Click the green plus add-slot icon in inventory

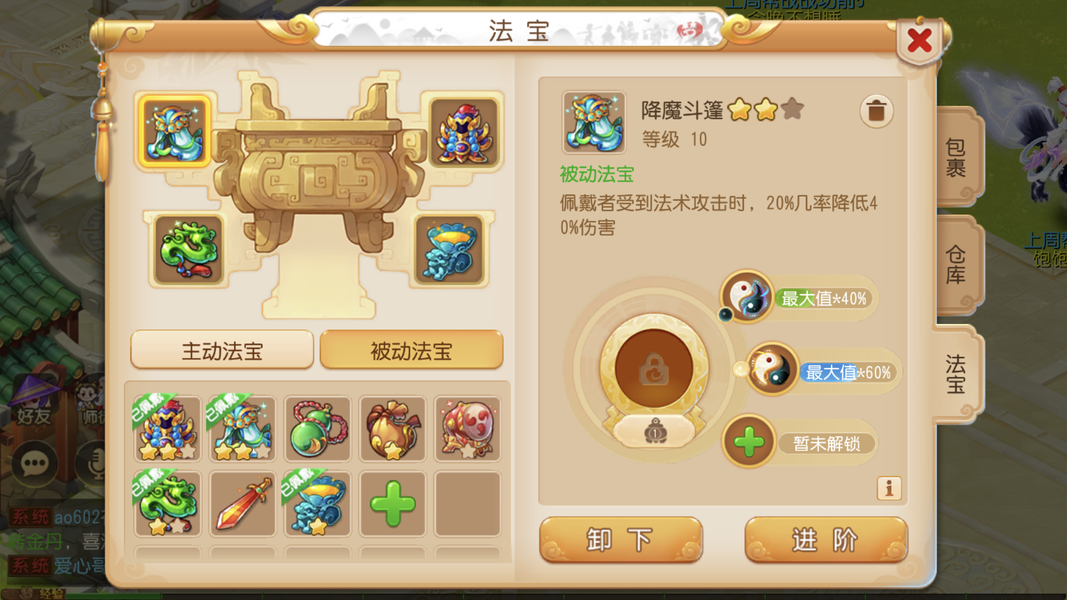coord(393,504)
